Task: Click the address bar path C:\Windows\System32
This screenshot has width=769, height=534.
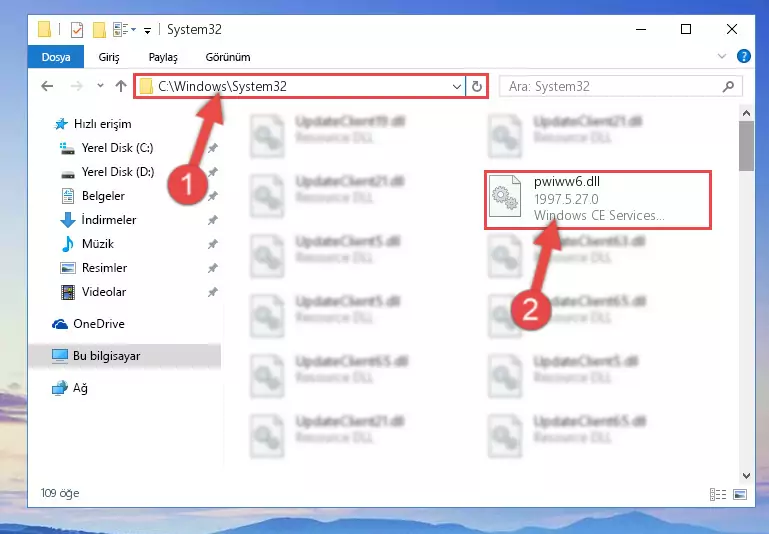Action: point(222,86)
